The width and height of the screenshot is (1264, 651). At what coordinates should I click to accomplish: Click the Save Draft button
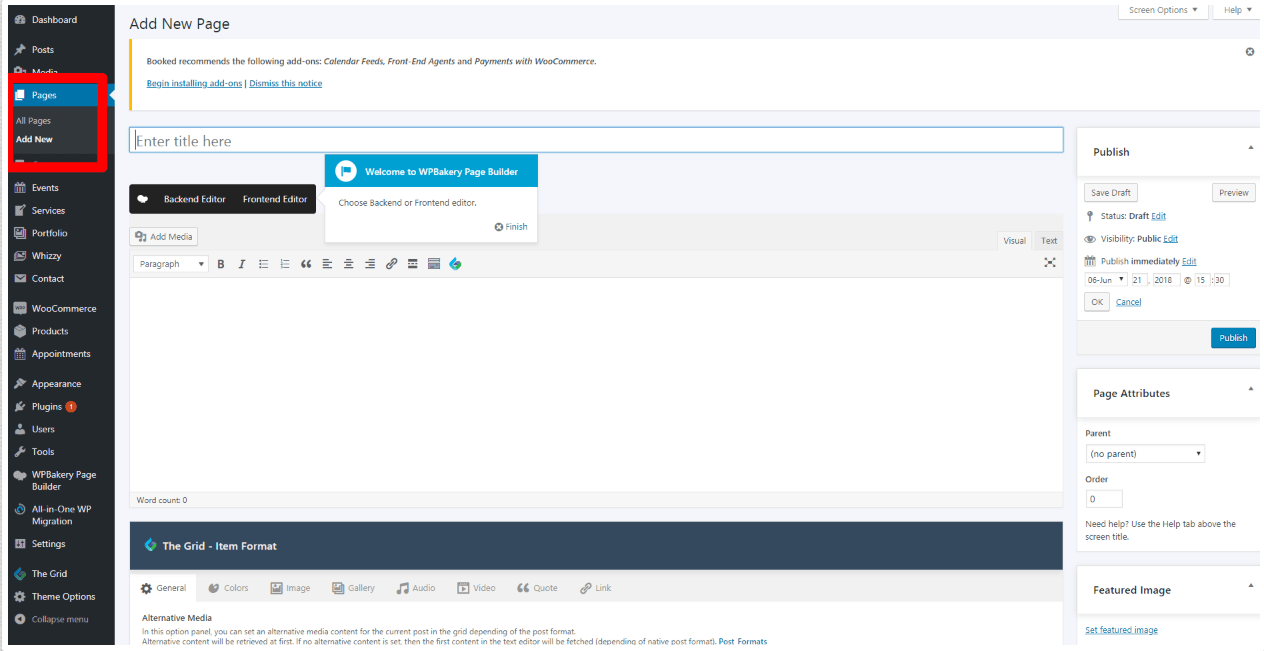coord(1111,193)
